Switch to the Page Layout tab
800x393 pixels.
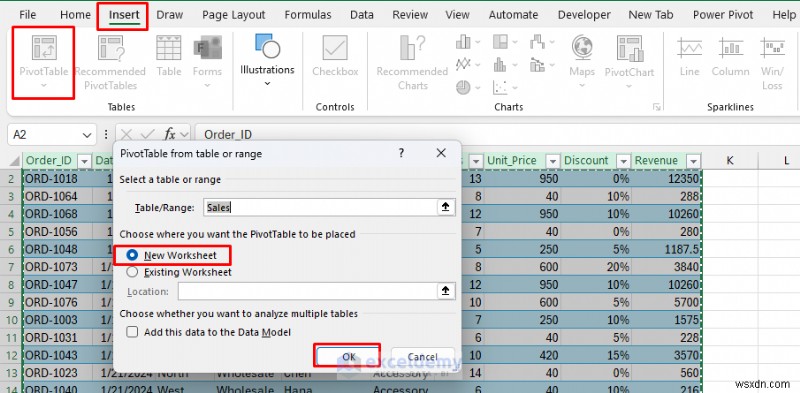(234, 15)
